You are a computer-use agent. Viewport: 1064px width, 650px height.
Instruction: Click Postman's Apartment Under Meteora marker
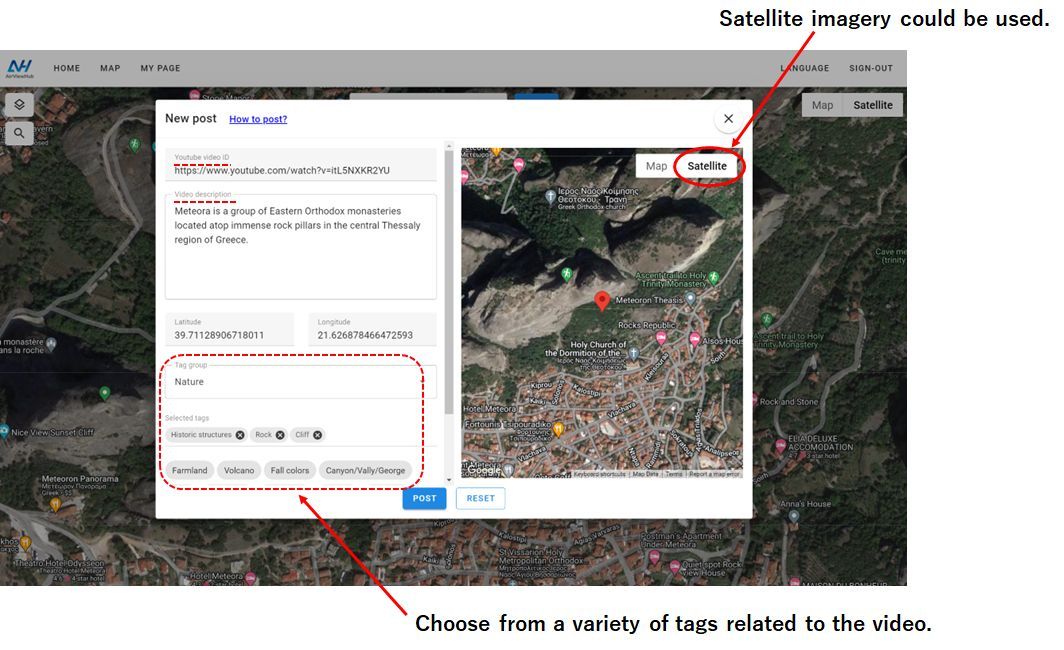point(654,556)
